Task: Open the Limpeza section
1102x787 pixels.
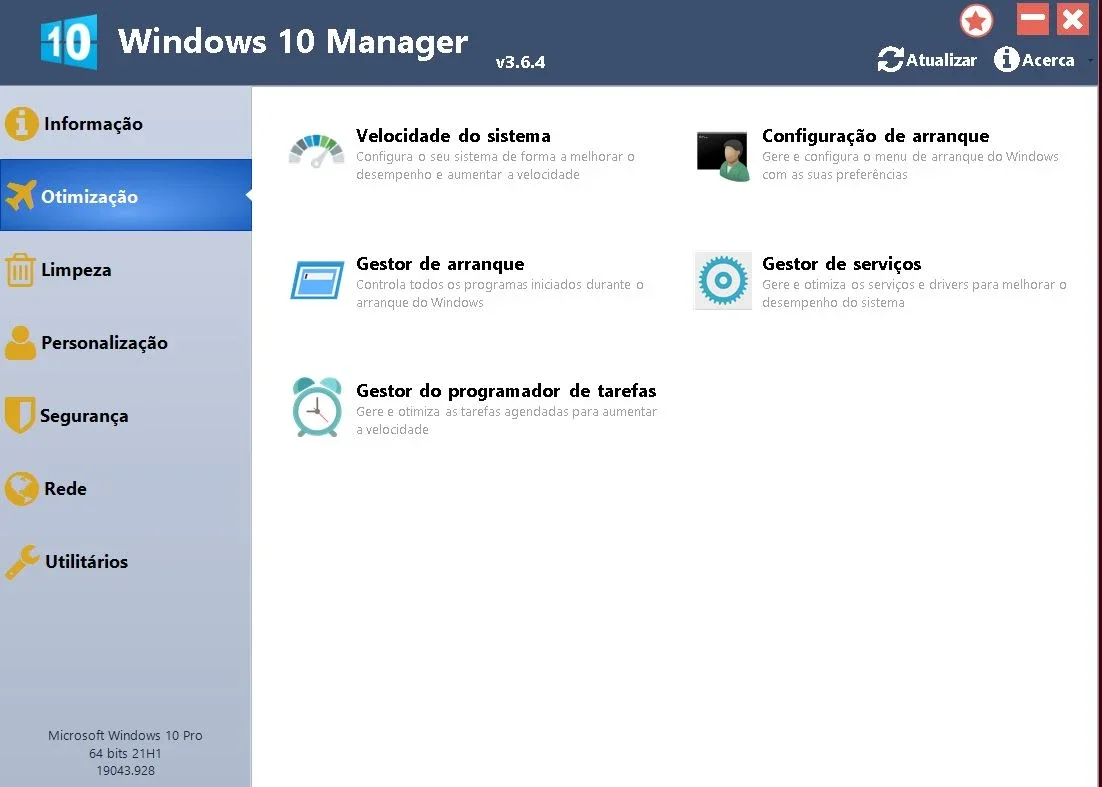Action: [126, 270]
